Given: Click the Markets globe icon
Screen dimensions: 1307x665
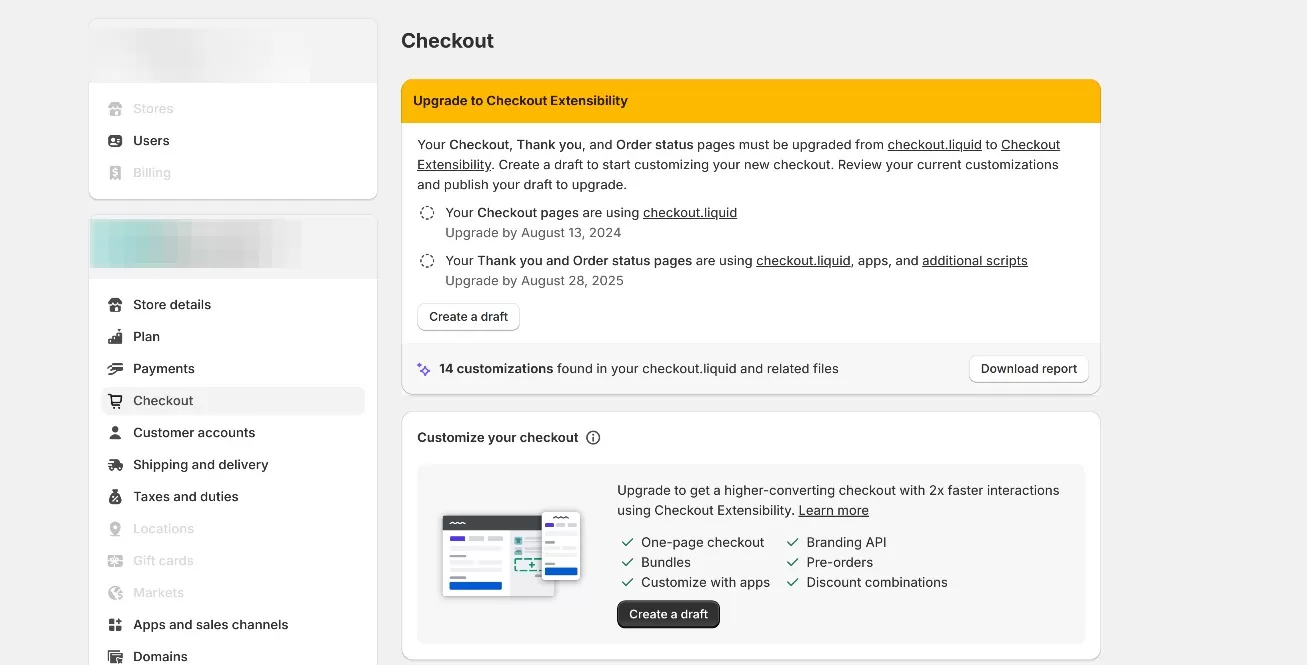Looking at the screenshot, I should pyautogui.click(x=115, y=593).
